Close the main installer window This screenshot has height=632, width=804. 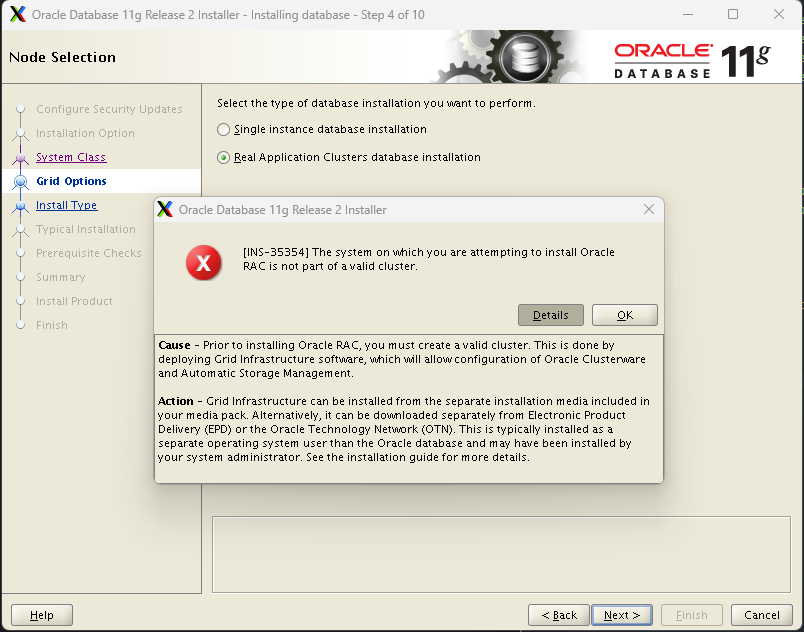pos(779,14)
